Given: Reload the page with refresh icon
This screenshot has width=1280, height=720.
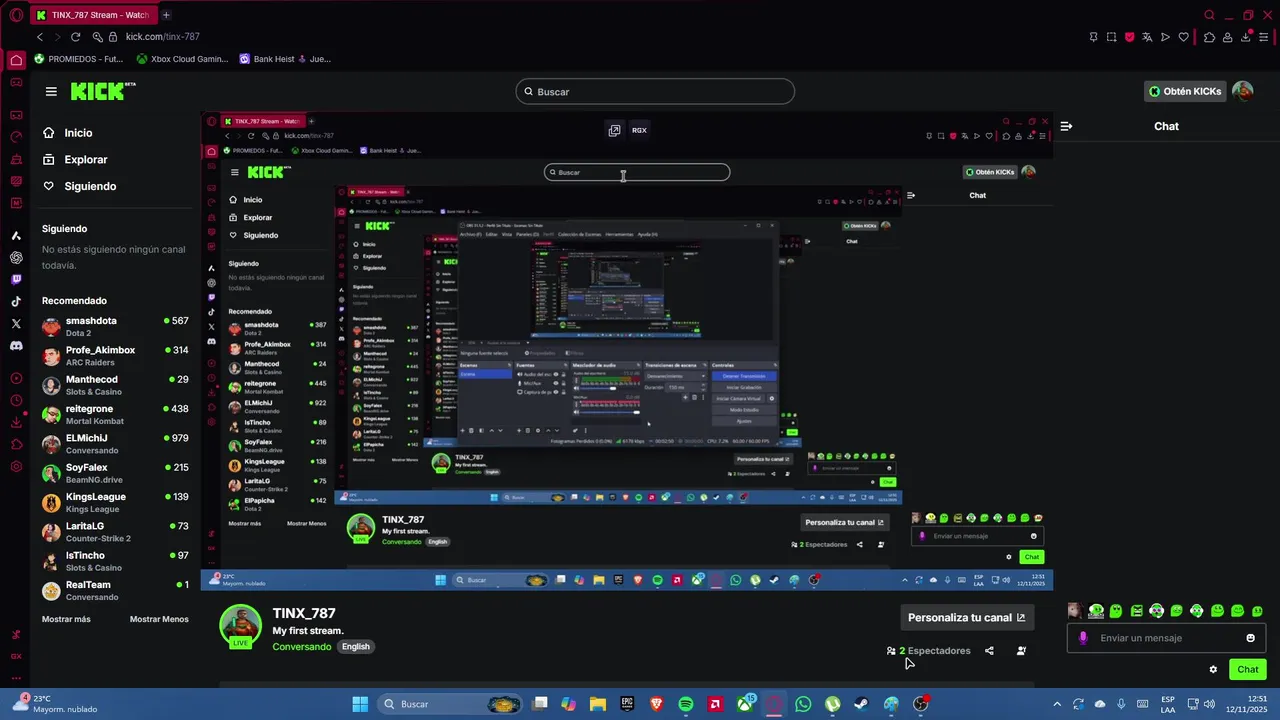Looking at the screenshot, I should [x=75, y=37].
